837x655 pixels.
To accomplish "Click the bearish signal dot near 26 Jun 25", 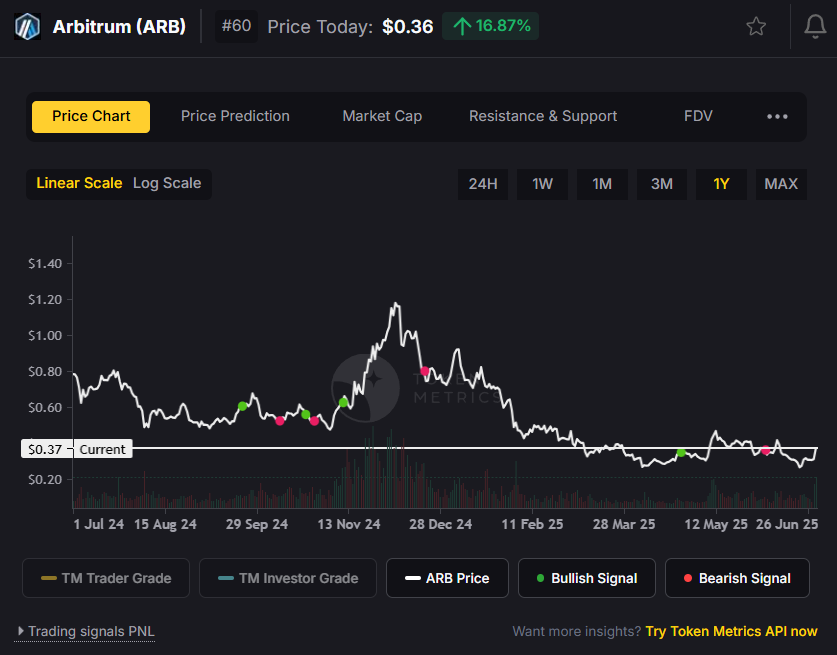I will pos(765,451).
